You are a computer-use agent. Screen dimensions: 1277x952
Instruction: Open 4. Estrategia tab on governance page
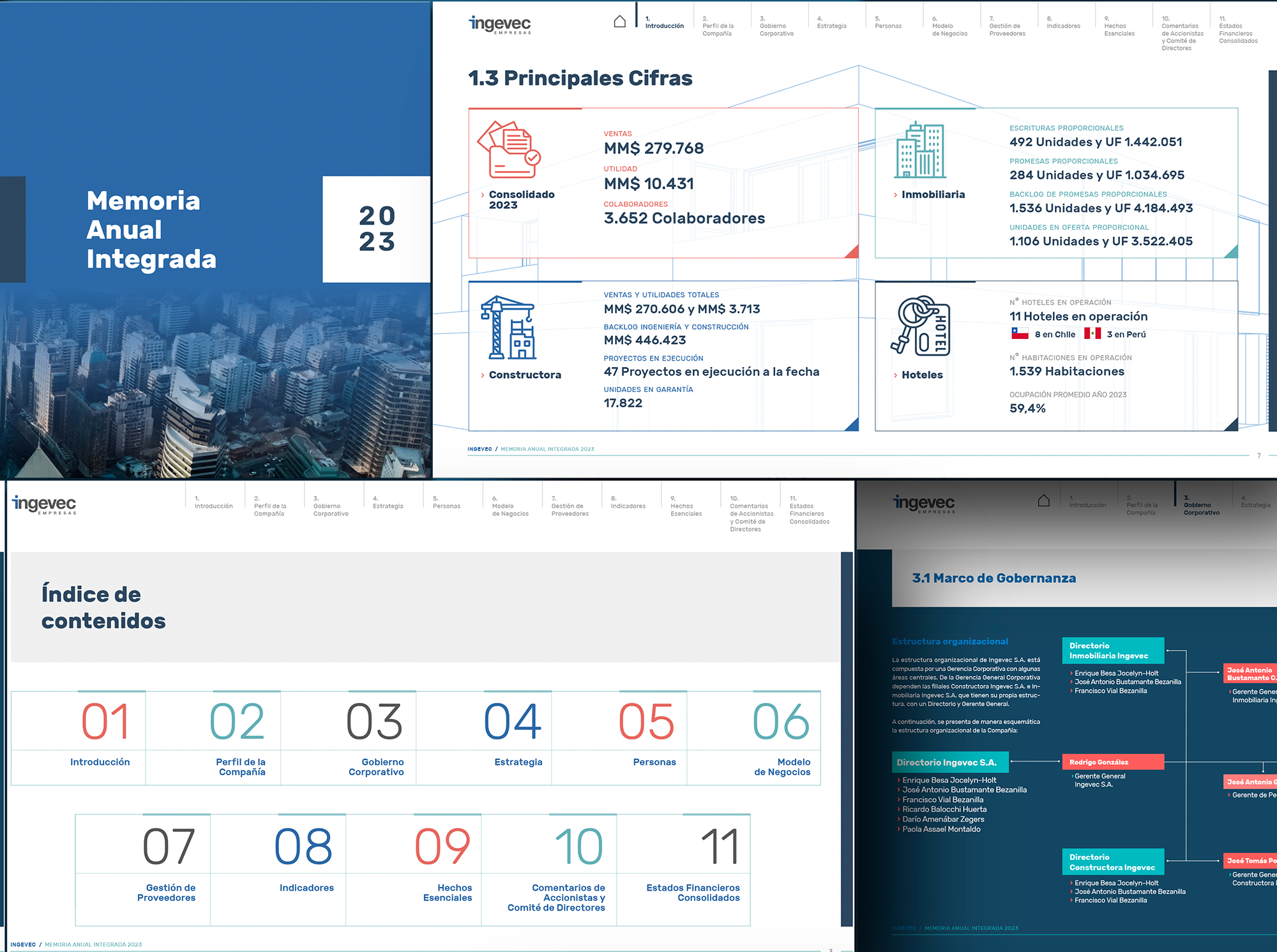coord(1255,501)
